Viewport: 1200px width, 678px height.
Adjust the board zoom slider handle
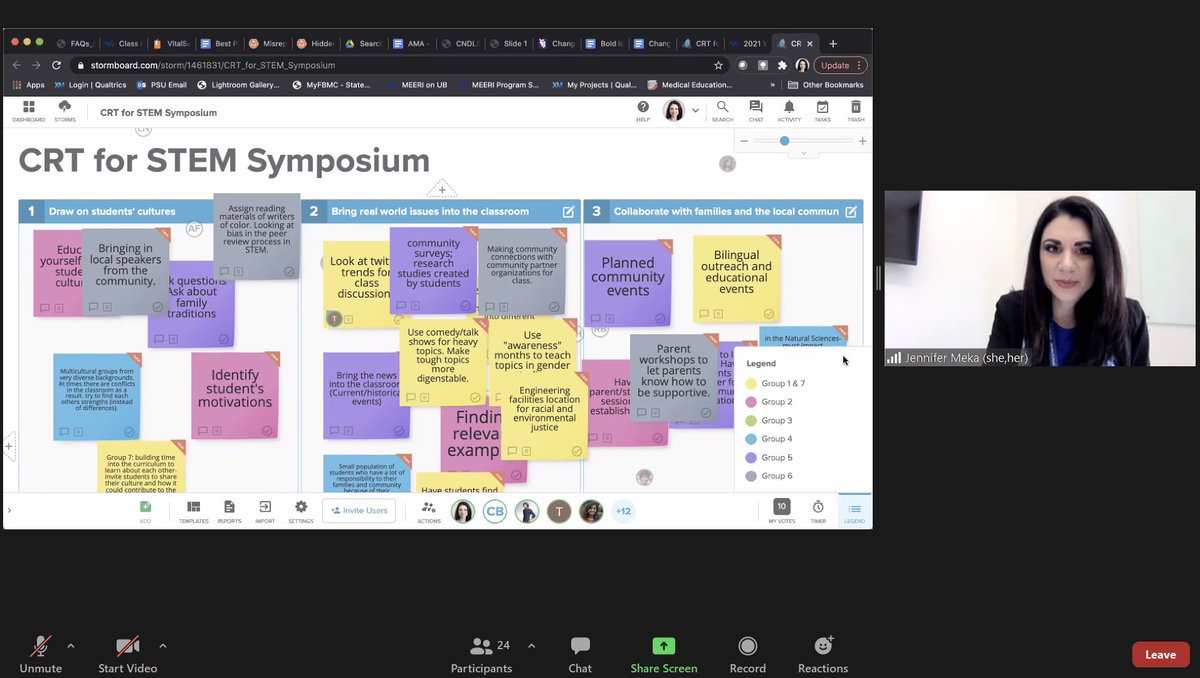(x=785, y=141)
